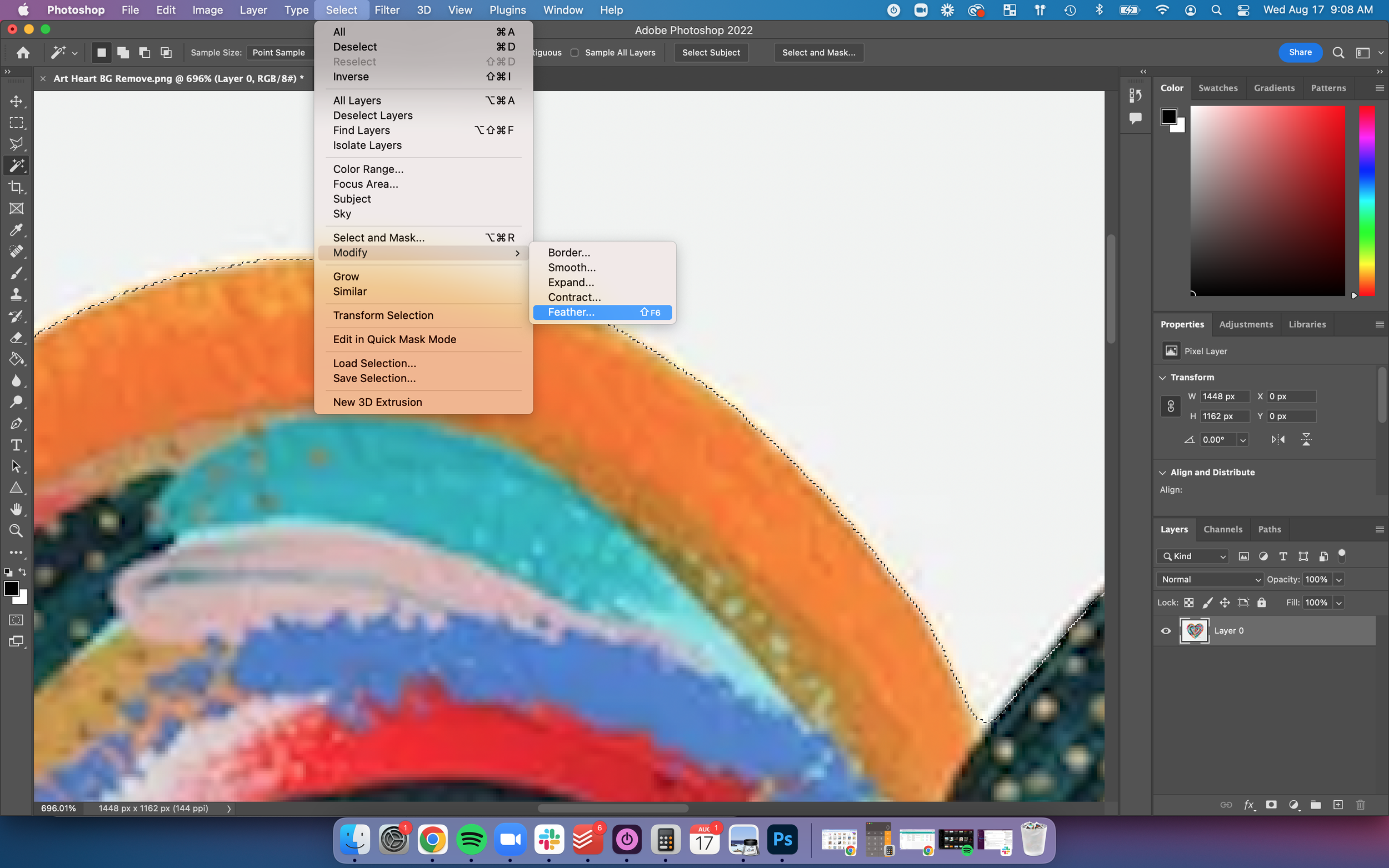1389x868 pixels.
Task: Open the Kind filter dropdown
Action: point(1193,556)
